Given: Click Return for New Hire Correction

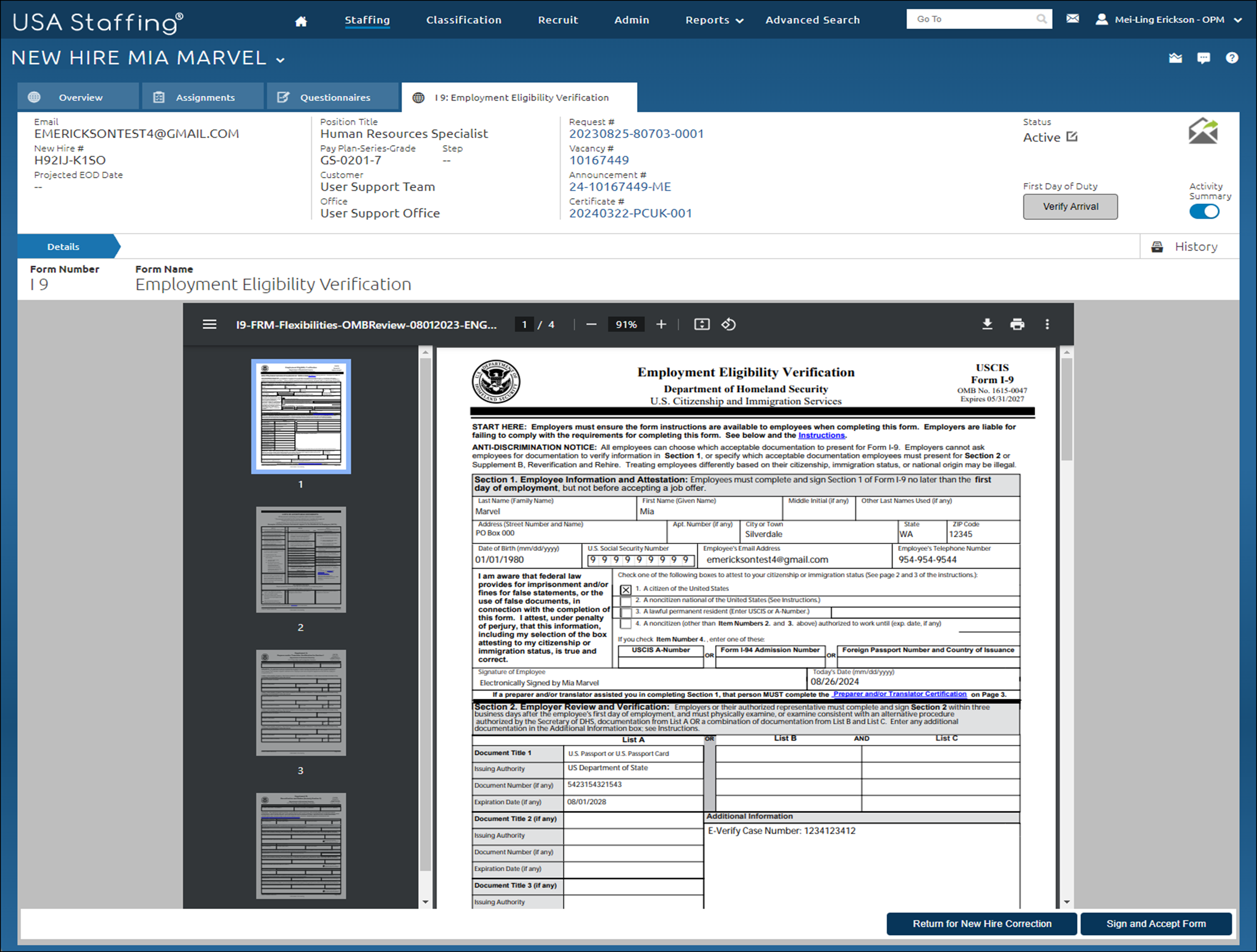Looking at the screenshot, I should pyautogui.click(x=981, y=924).
